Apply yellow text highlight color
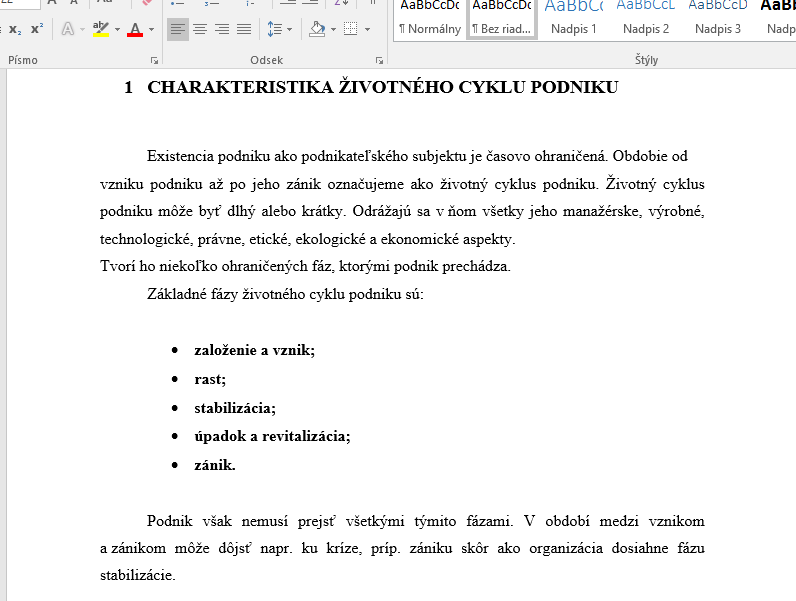This screenshot has height=601, width=796. 100,29
